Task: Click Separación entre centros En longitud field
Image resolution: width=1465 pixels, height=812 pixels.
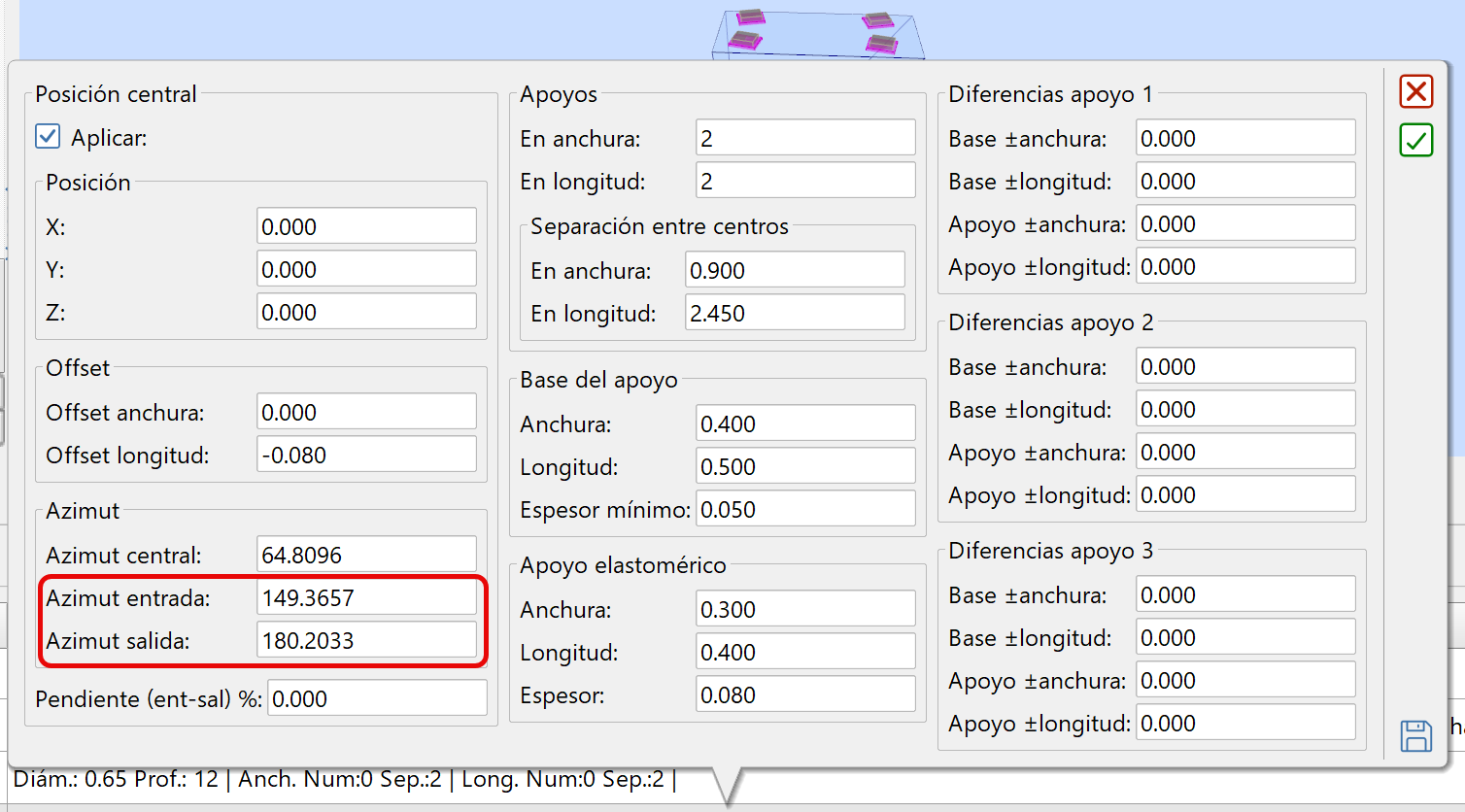Action: (795, 314)
